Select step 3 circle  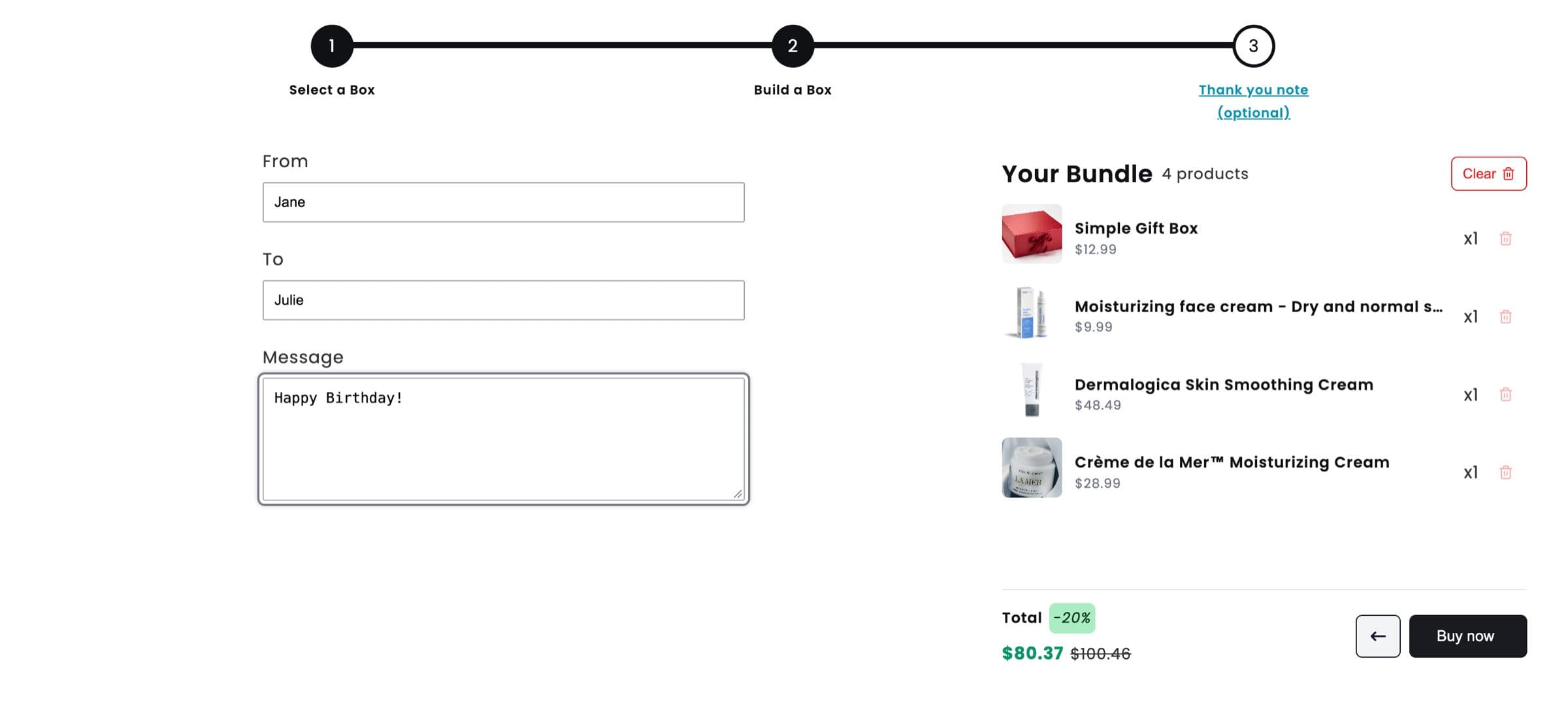click(1253, 46)
